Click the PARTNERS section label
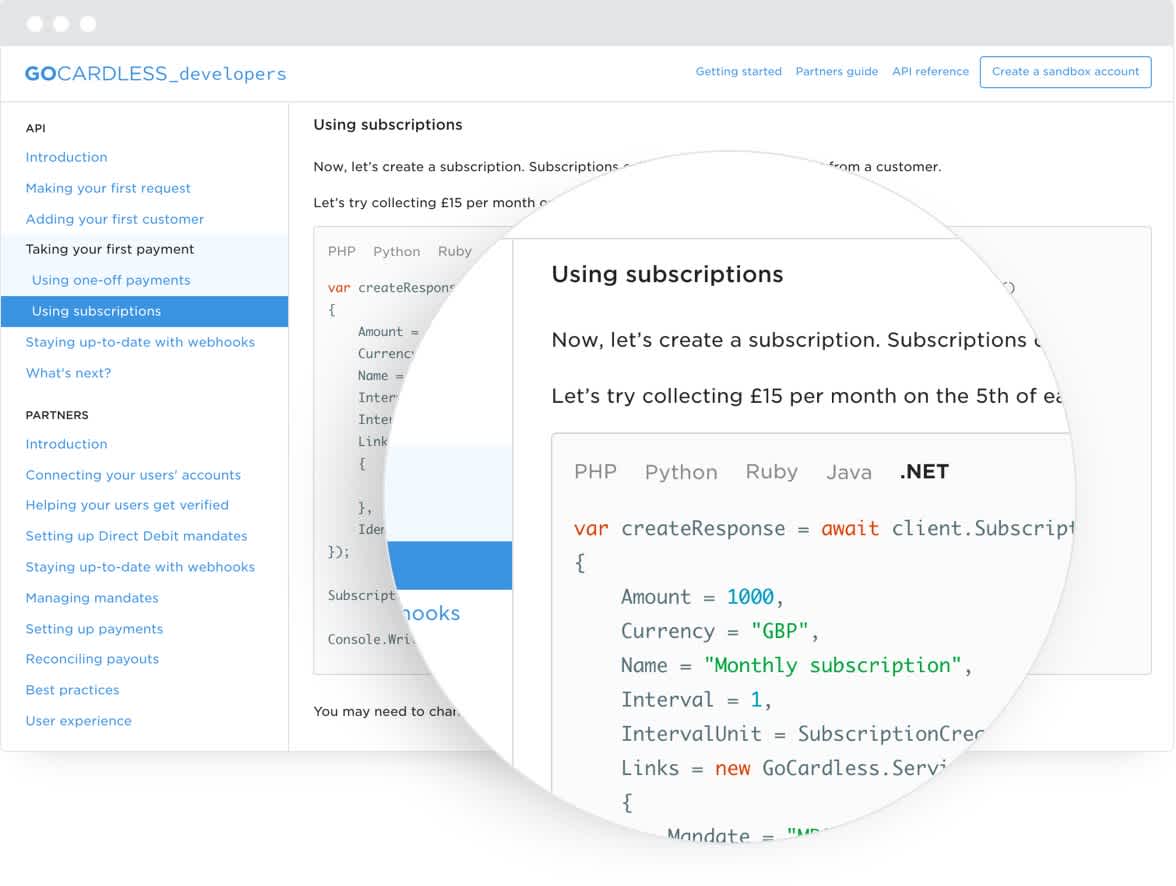 click(57, 415)
